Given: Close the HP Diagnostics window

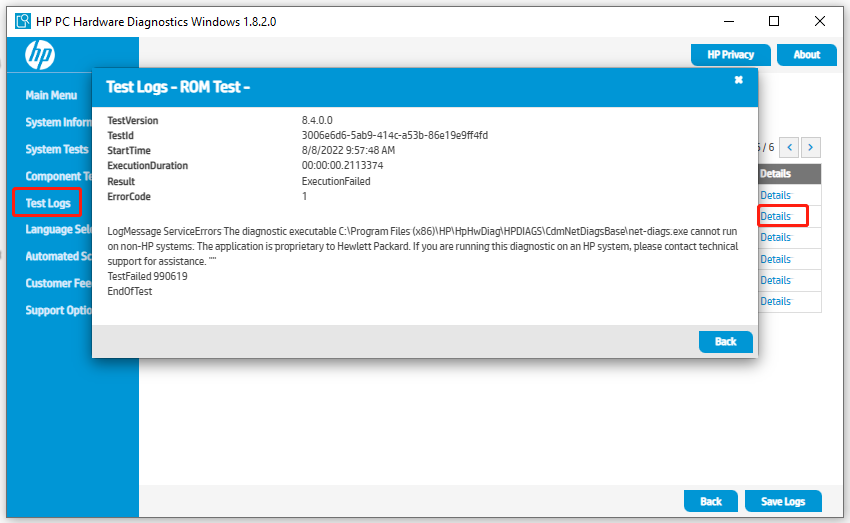Looking at the screenshot, I should tap(820, 21).
